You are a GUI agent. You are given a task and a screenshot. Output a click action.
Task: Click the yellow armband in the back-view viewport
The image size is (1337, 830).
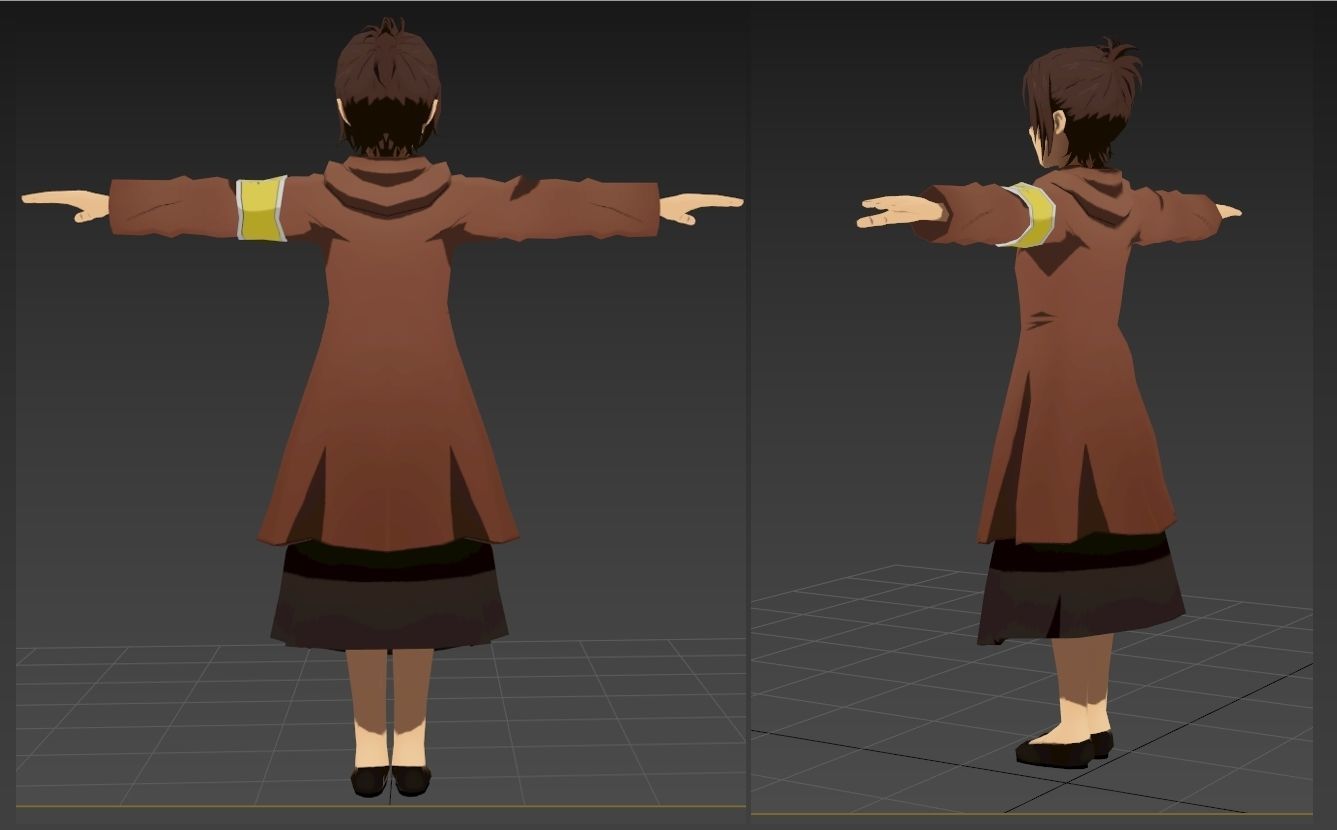pos(262,208)
